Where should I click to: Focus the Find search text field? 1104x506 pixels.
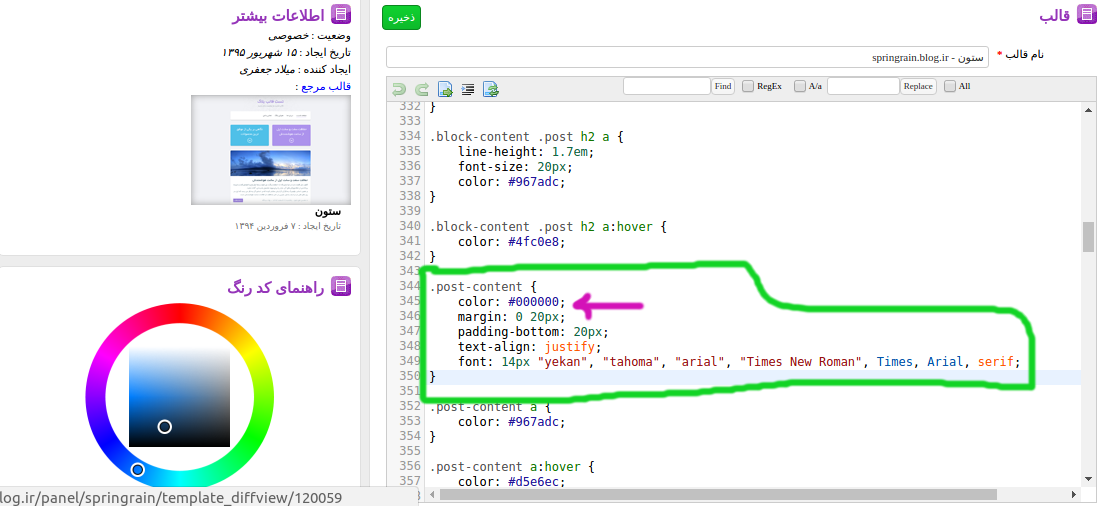[667, 86]
